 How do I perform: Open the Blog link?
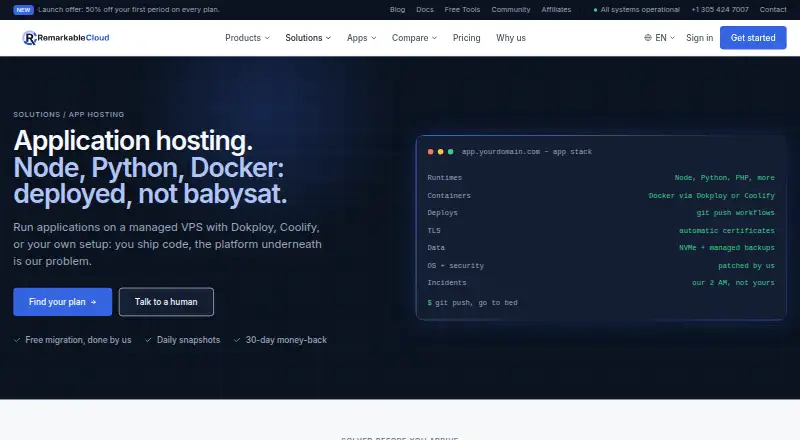tap(397, 10)
